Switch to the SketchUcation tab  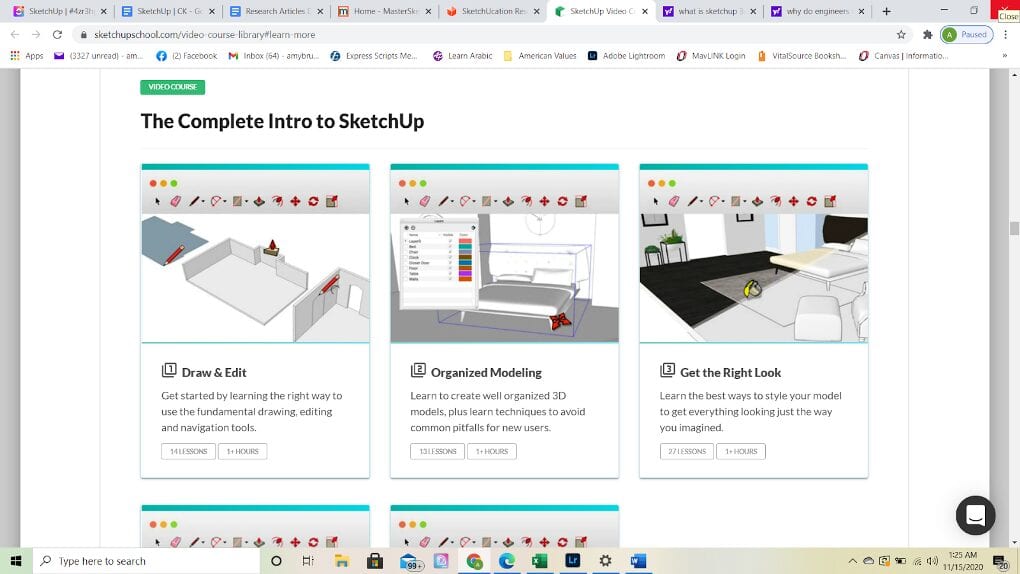493,11
